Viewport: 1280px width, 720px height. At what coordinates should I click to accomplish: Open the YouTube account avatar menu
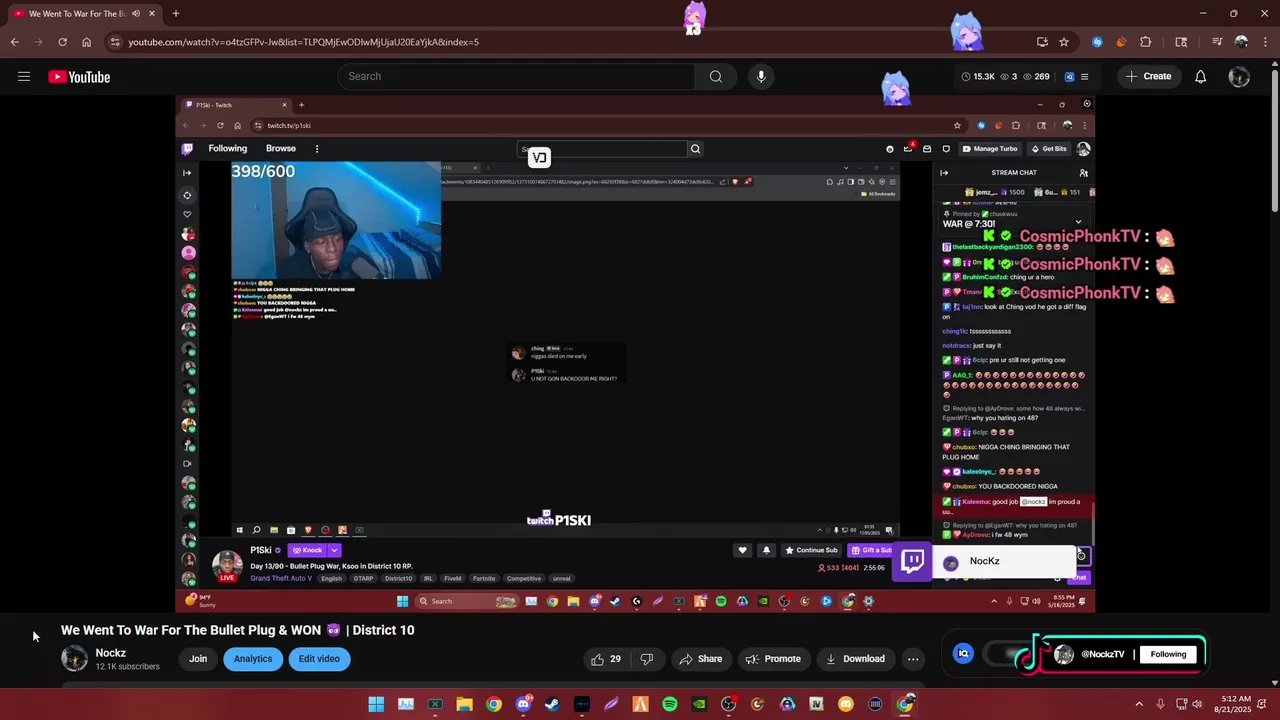1239,77
